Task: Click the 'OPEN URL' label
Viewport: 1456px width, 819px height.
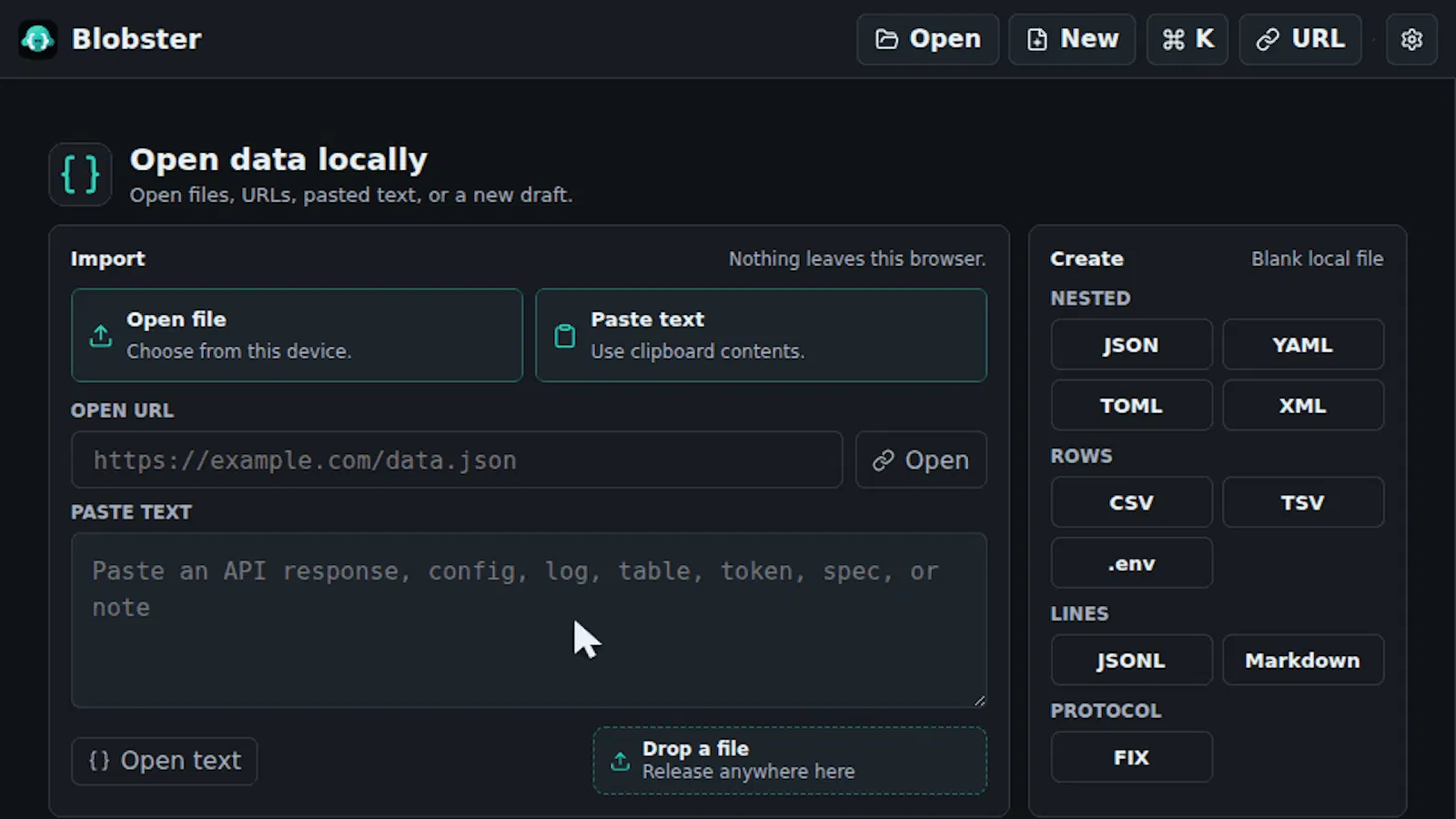Action: pyautogui.click(x=122, y=410)
